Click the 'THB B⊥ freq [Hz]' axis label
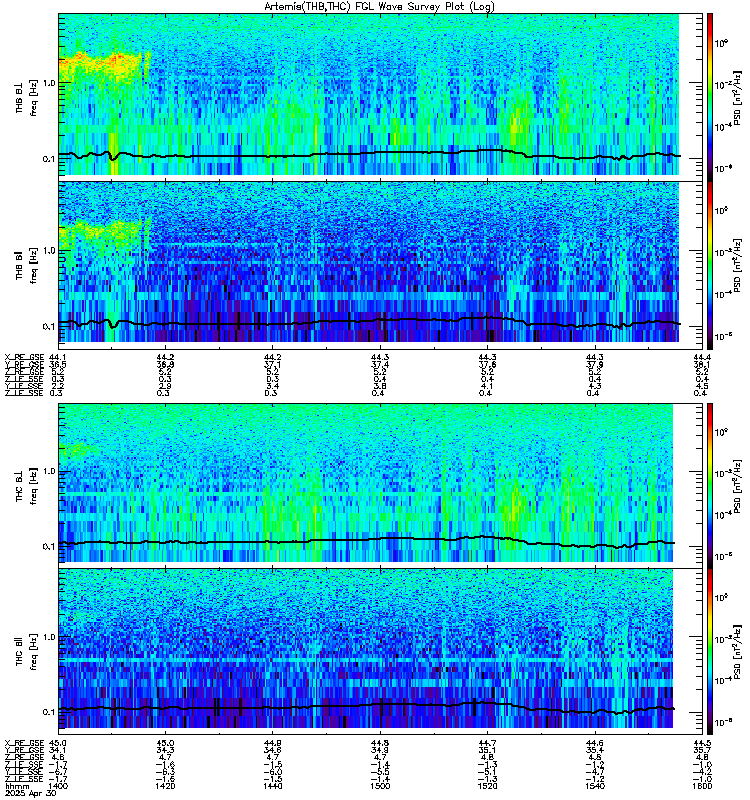The height and width of the screenshot is (800, 750). [x=26, y=97]
